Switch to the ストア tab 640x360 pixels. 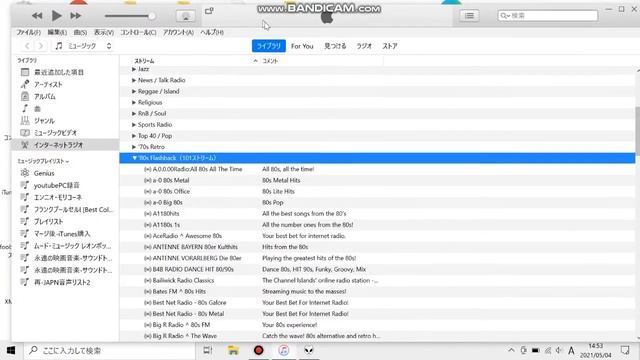tap(390, 46)
